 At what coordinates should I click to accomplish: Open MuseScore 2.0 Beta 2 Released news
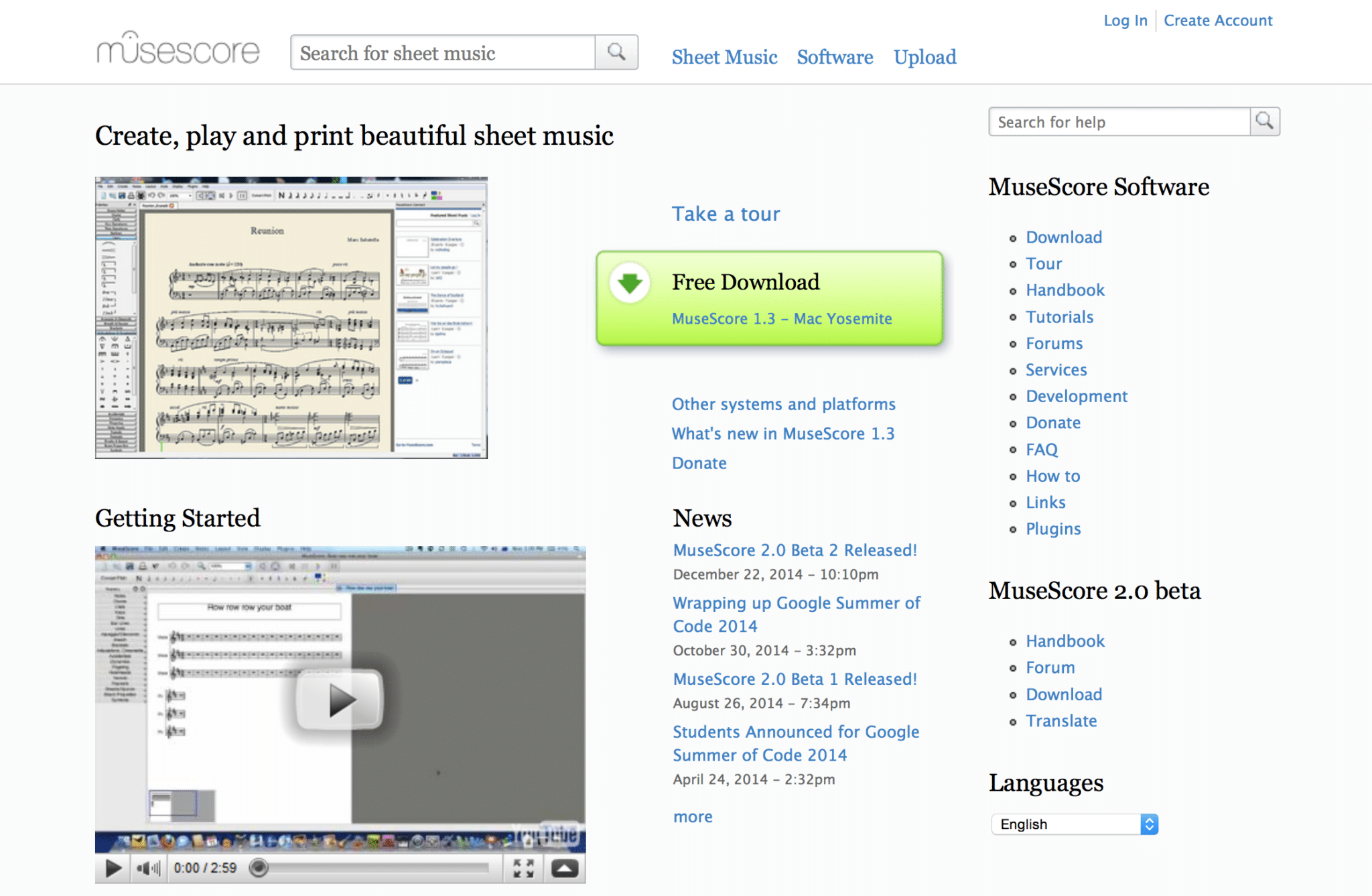point(795,550)
